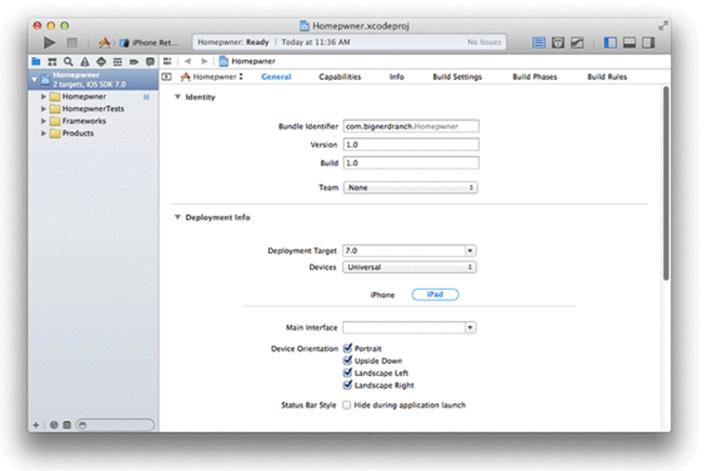Select the iPad segment button
Viewport: 707px width, 471px height.
(x=435, y=294)
